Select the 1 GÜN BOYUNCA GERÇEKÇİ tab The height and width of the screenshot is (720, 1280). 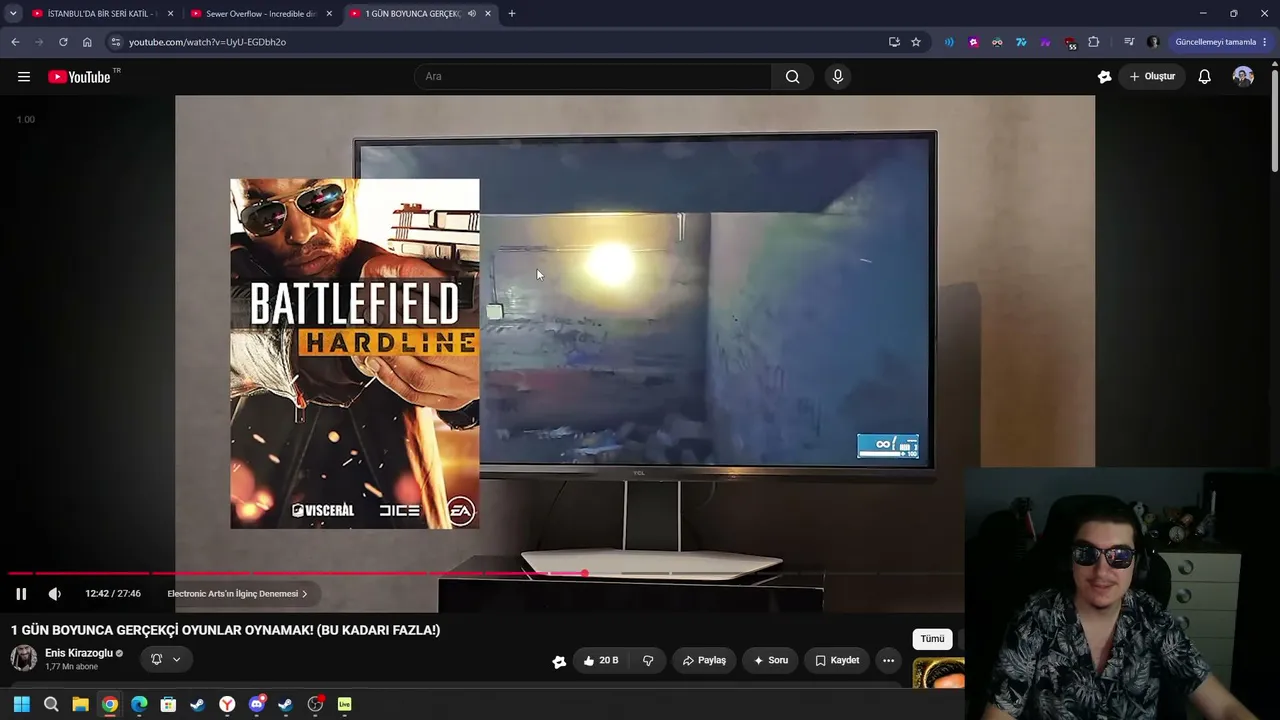[412, 14]
